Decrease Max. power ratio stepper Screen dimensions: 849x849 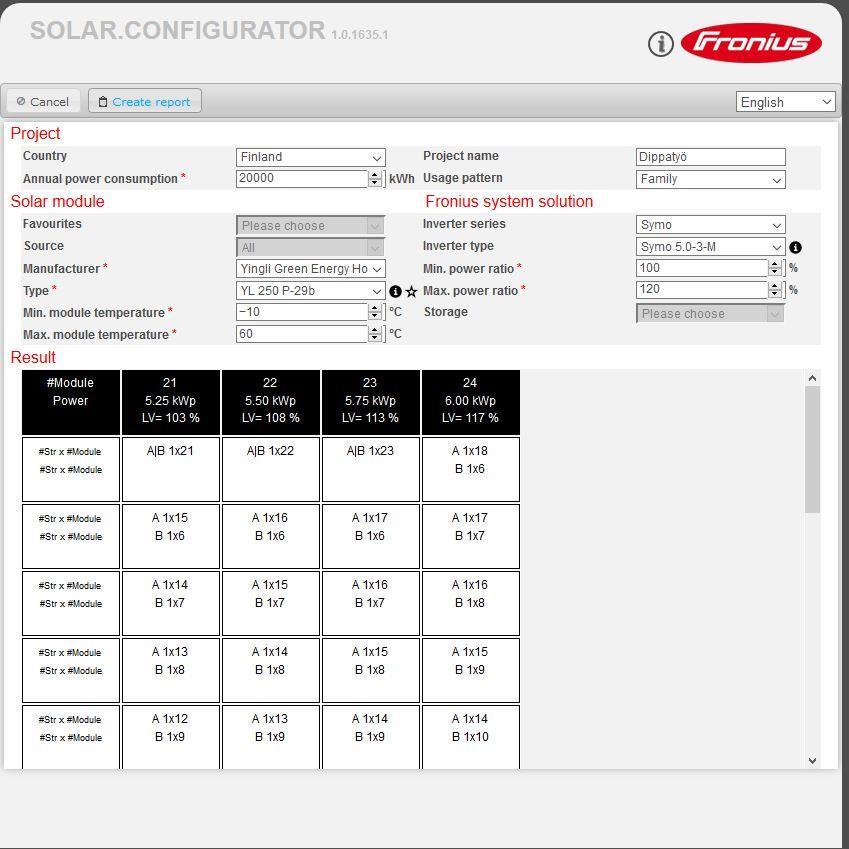click(775, 294)
